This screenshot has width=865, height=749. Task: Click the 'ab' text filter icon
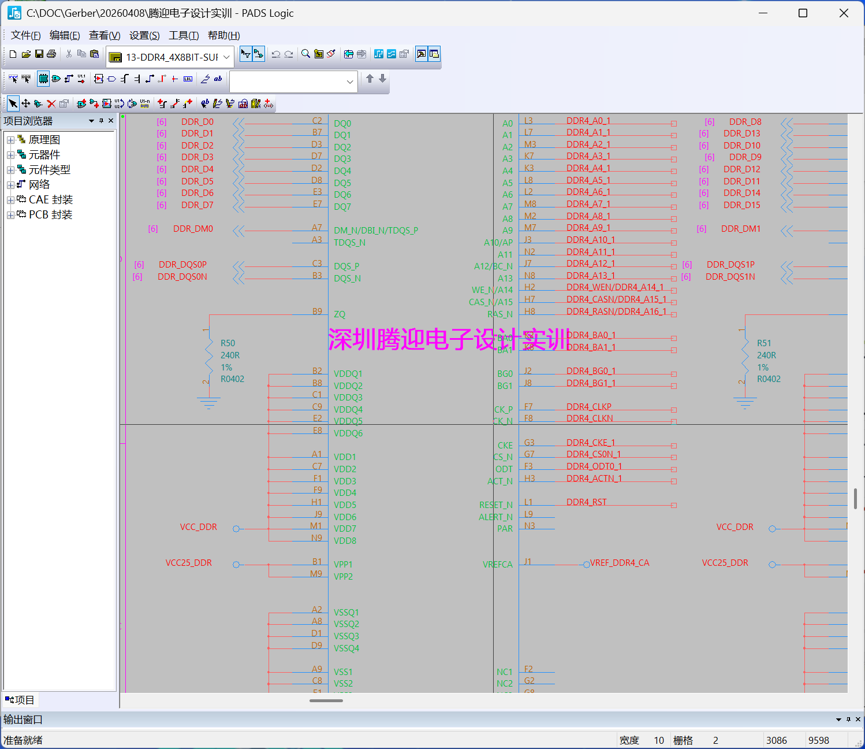coord(218,79)
